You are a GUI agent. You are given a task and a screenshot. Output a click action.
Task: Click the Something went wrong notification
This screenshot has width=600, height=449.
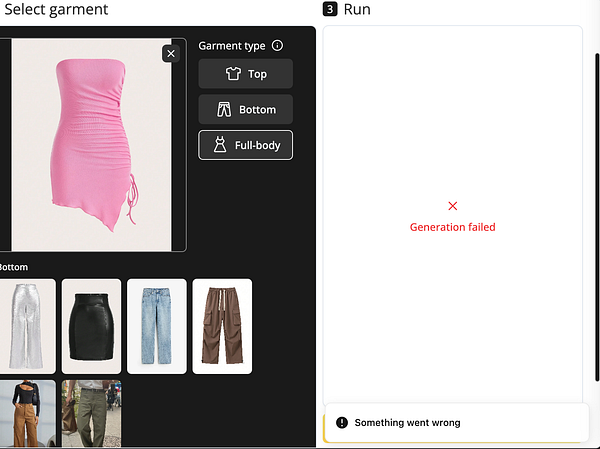click(x=456, y=423)
